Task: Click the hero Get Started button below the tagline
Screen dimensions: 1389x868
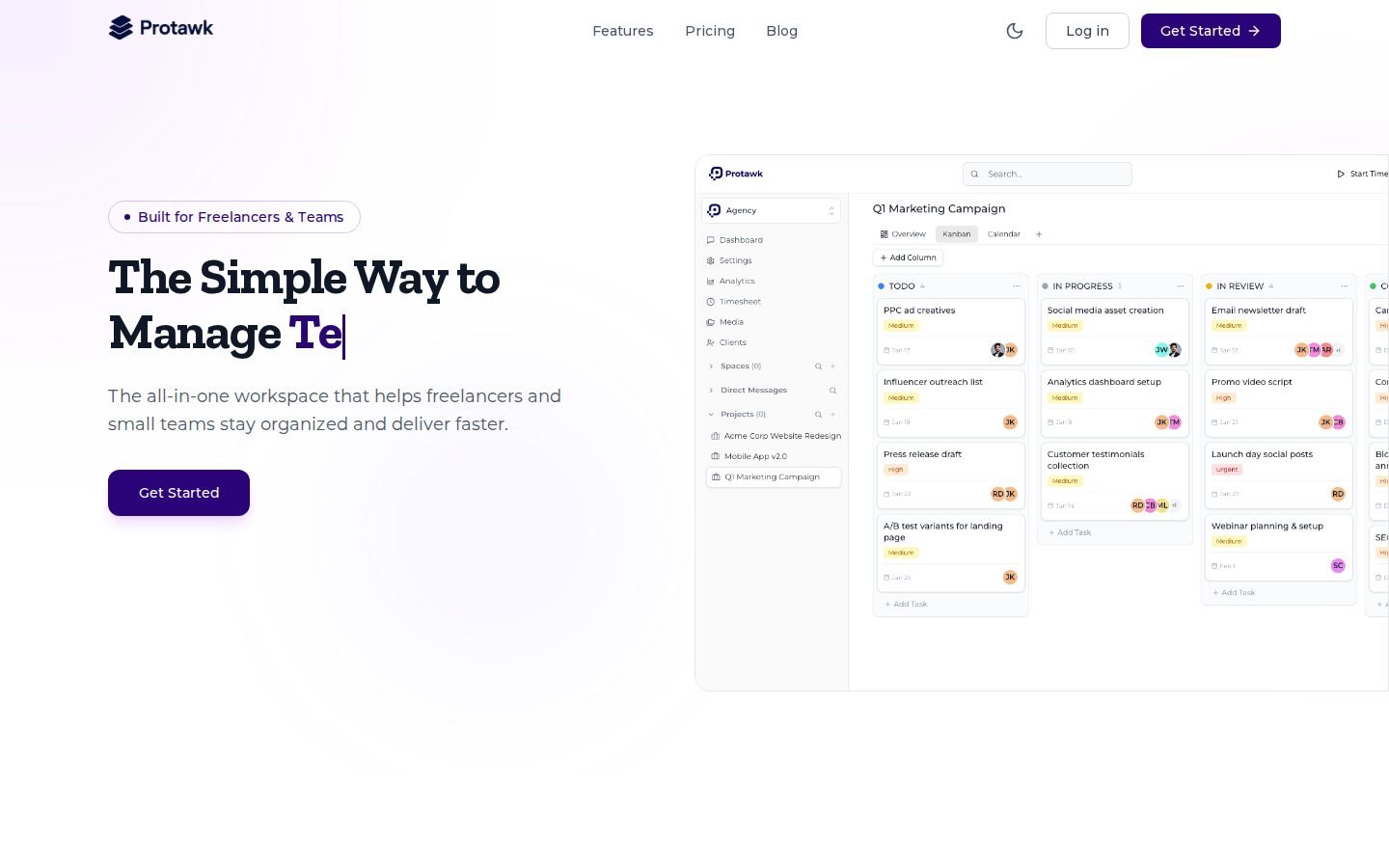Action: pos(178,493)
